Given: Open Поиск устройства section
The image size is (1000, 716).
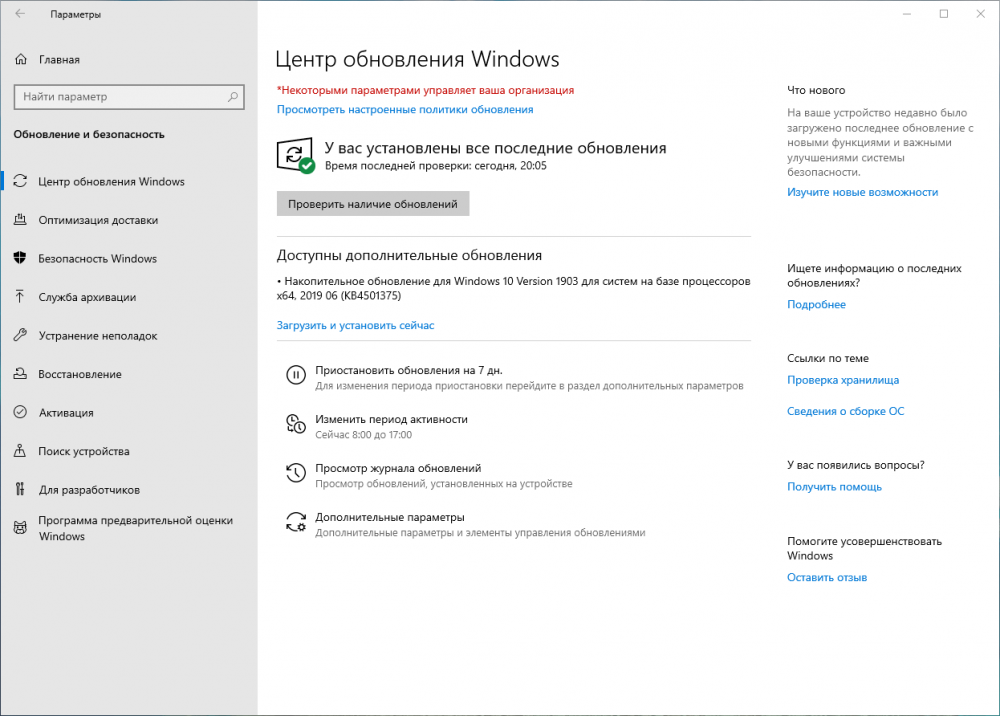Looking at the screenshot, I should 84,451.
